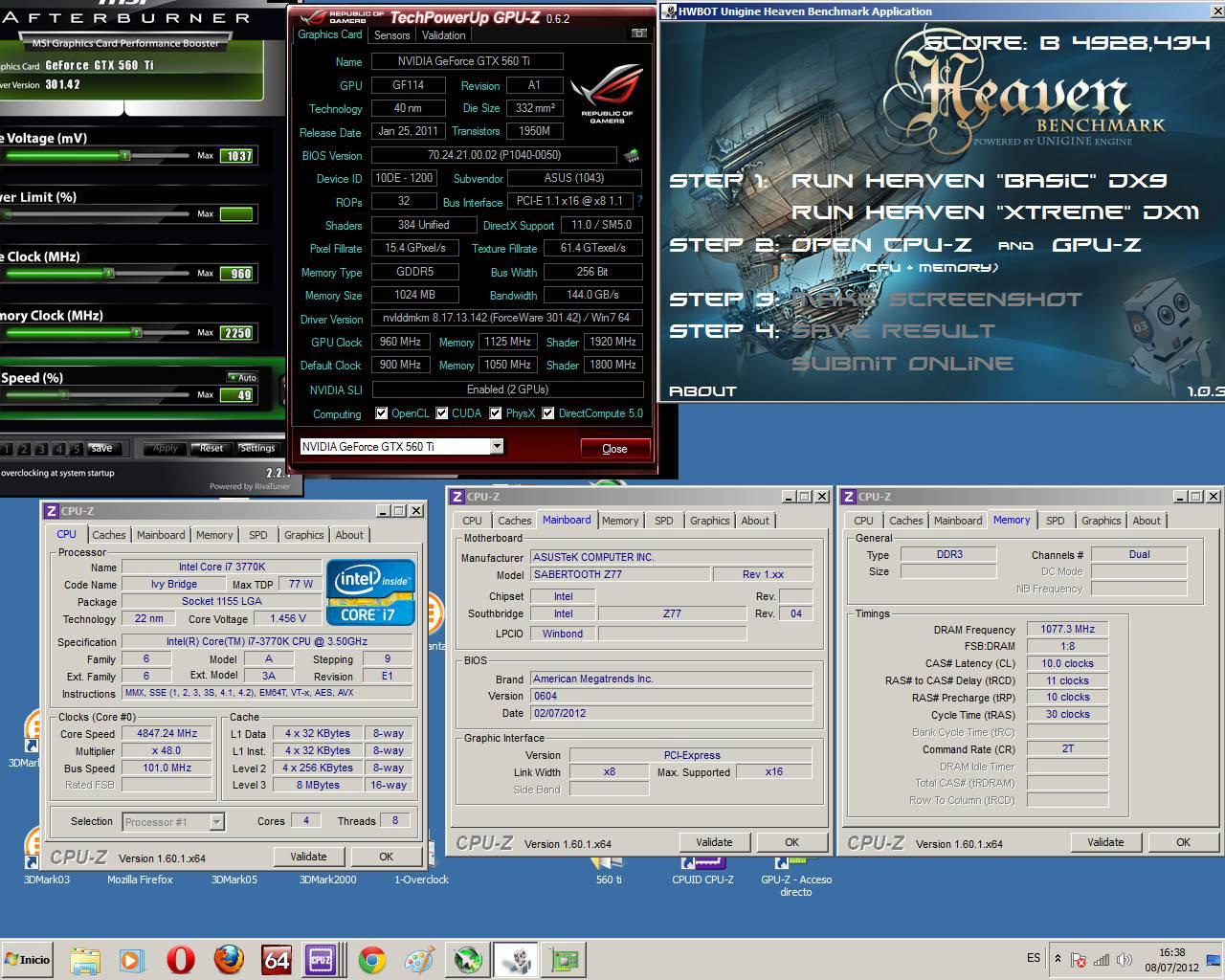Image resolution: width=1225 pixels, height=980 pixels.
Task: Click ABOUT in the Heaven benchmark window
Action: [x=702, y=391]
